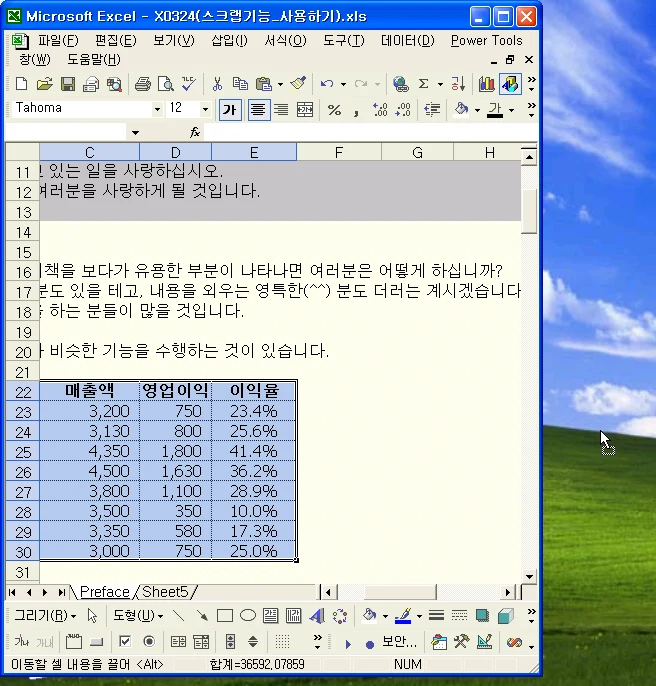656x686 pixels.
Task: Apply Percent Style format
Action: [x=334, y=109]
